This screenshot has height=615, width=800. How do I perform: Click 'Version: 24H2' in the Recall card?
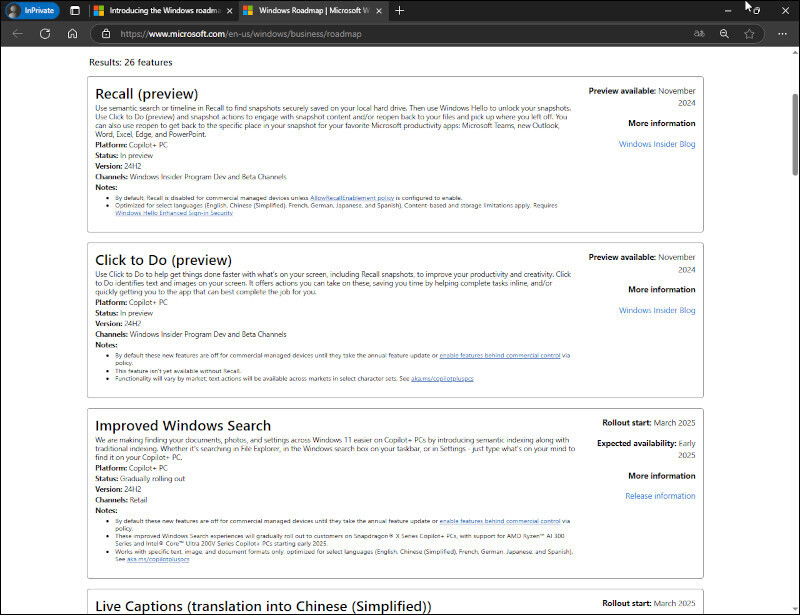coord(118,166)
